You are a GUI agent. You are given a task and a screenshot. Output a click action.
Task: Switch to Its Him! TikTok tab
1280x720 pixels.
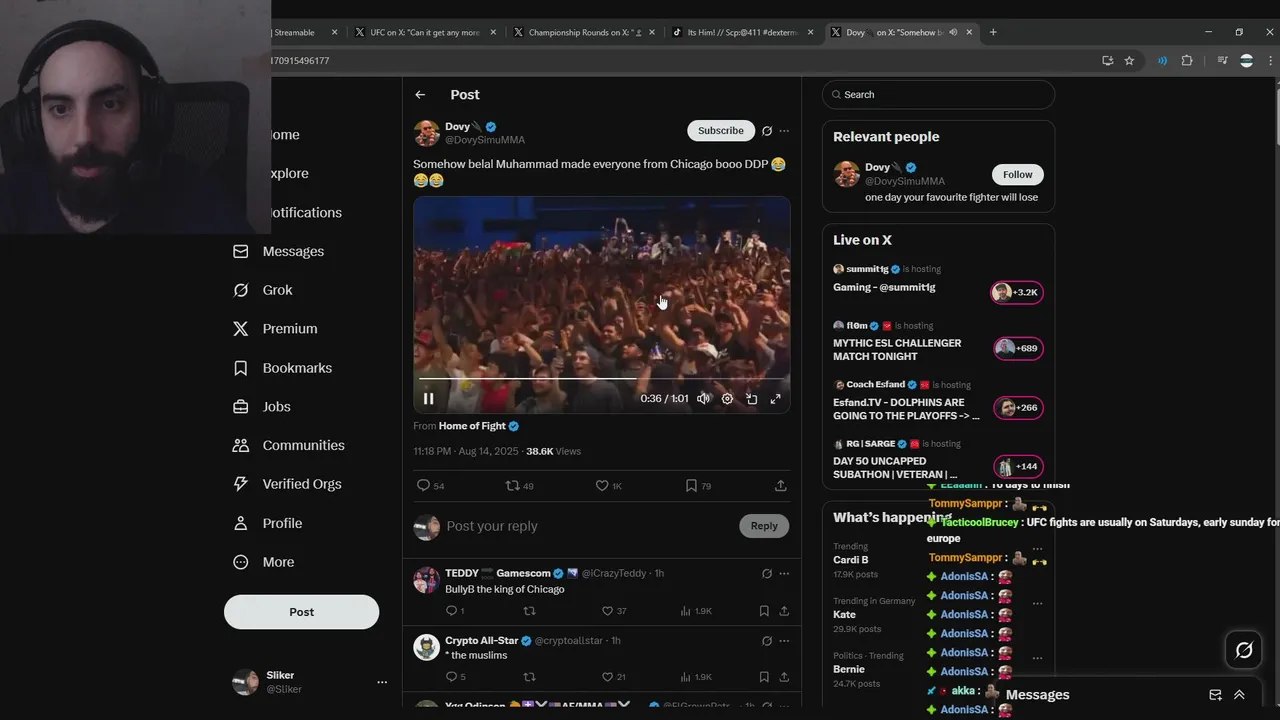coord(743,32)
